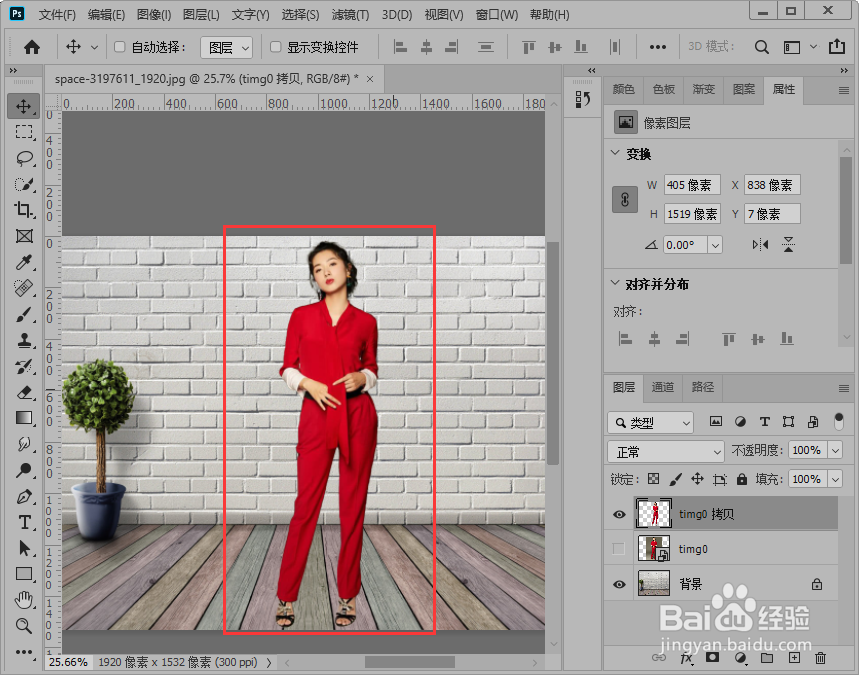Select the History Brush tool
This screenshot has height=675, width=859.
pyautogui.click(x=24, y=367)
